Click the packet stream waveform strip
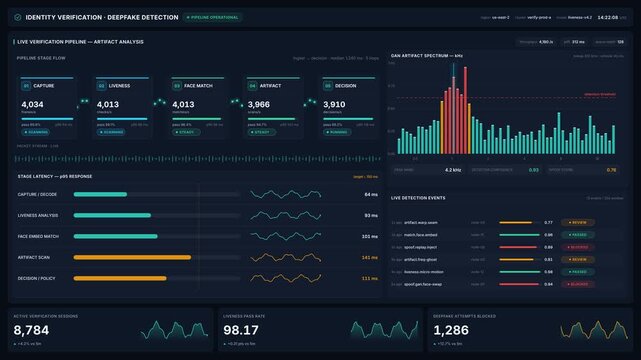 pos(197,159)
